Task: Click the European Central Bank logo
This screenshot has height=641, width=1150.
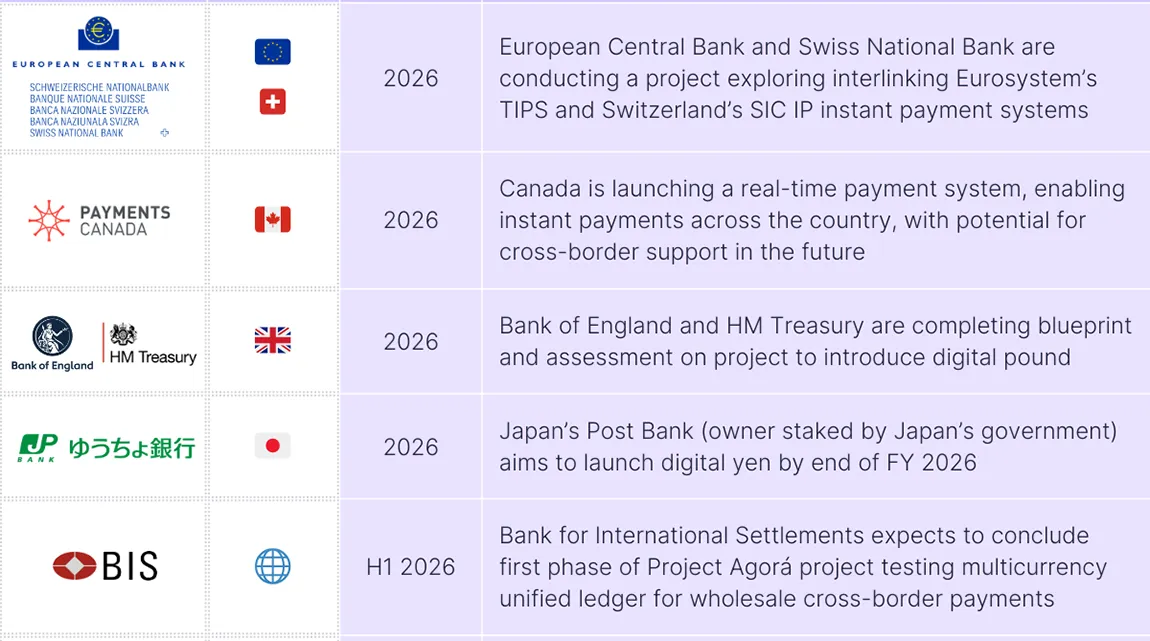Action: pos(98,42)
